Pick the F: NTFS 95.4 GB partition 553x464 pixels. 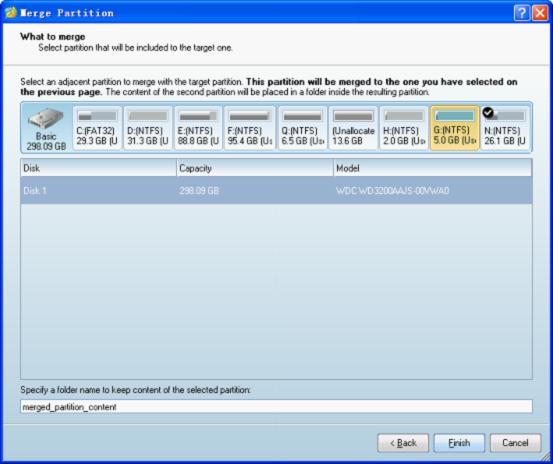(250, 128)
